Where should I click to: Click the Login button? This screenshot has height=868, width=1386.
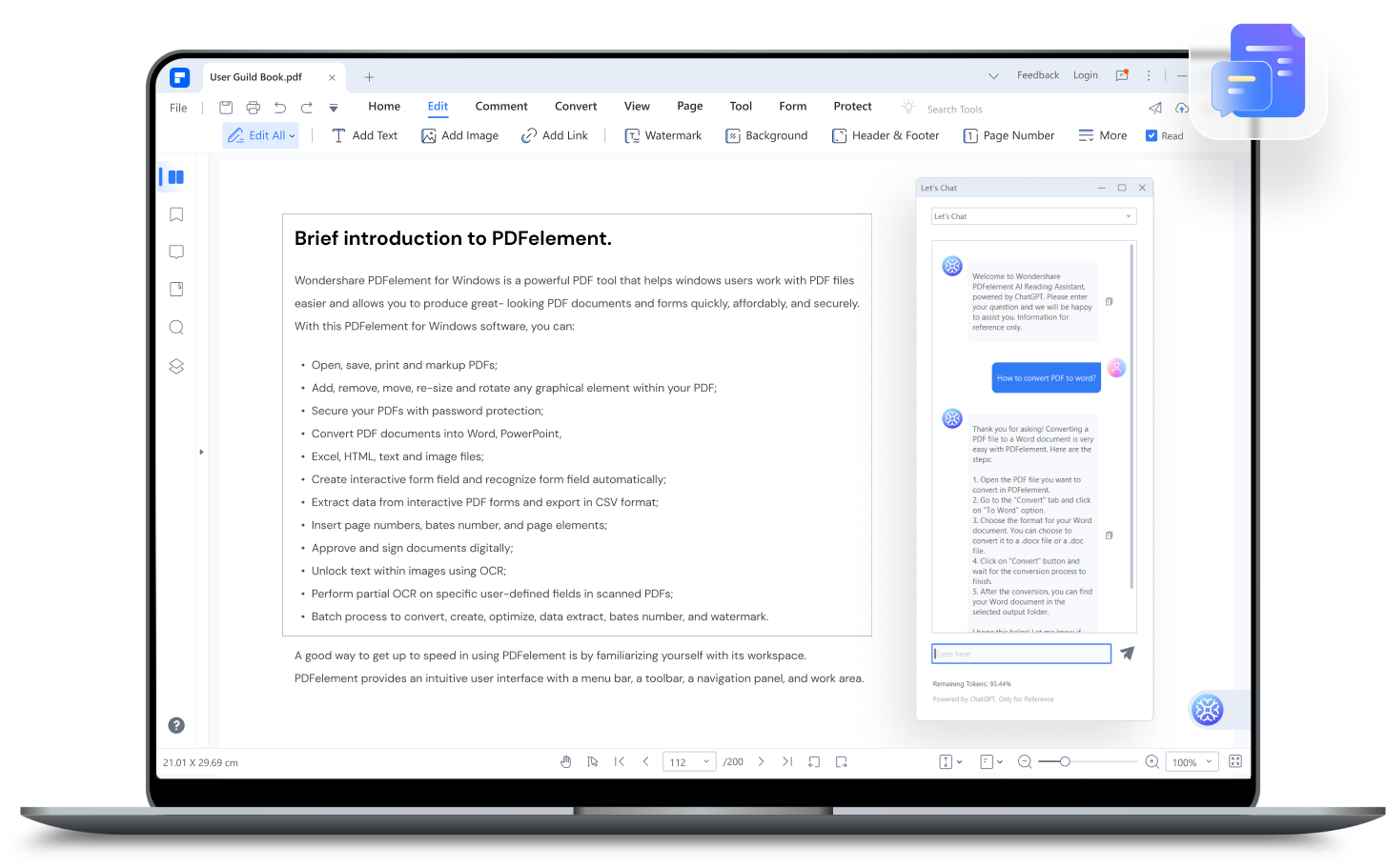click(x=1086, y=75)
